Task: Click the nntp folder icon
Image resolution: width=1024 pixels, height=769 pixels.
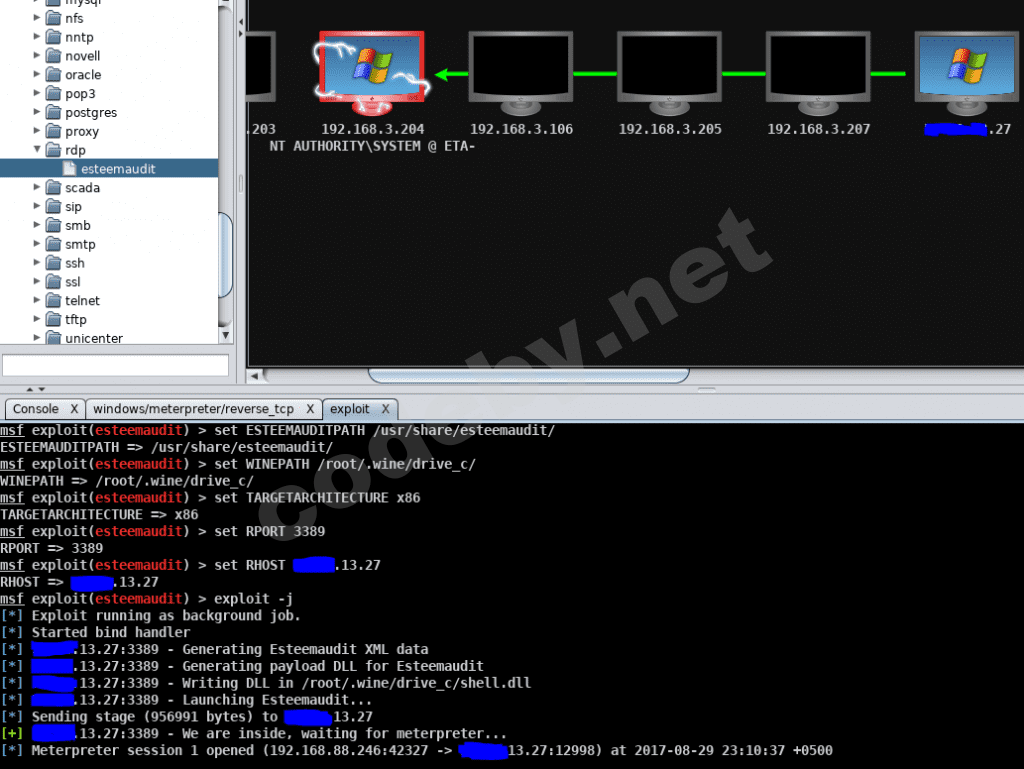Action: [54, 37]
